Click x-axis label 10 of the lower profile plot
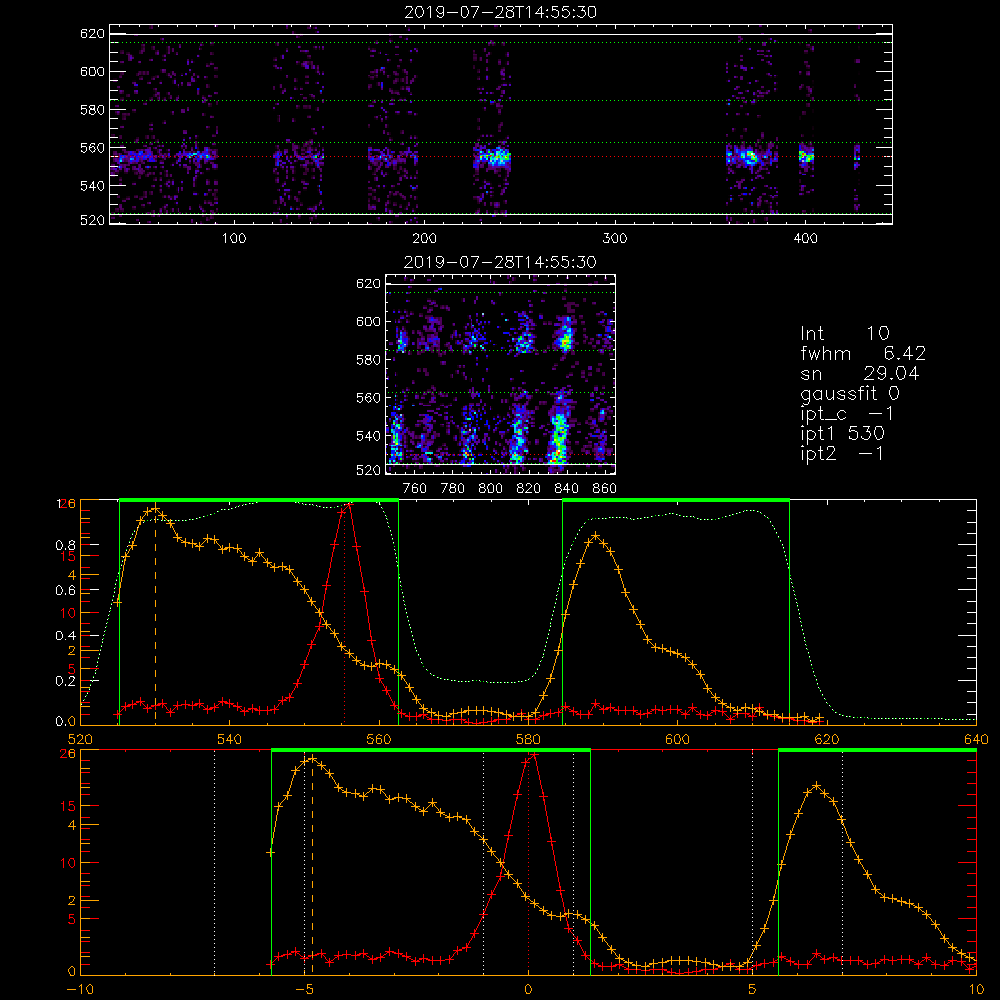 (976, 989)
